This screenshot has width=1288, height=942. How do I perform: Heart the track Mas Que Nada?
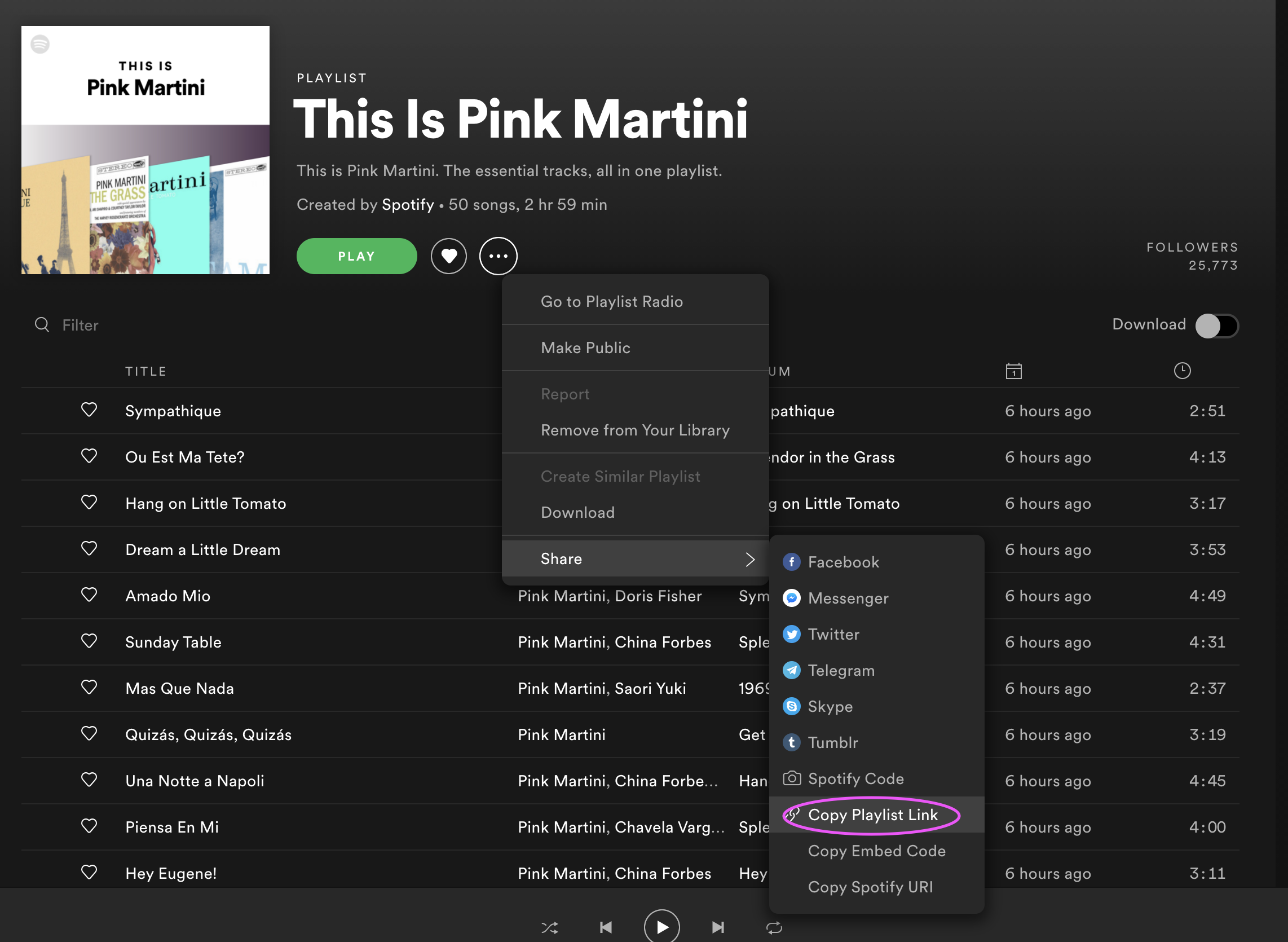[x=89, y=688]
